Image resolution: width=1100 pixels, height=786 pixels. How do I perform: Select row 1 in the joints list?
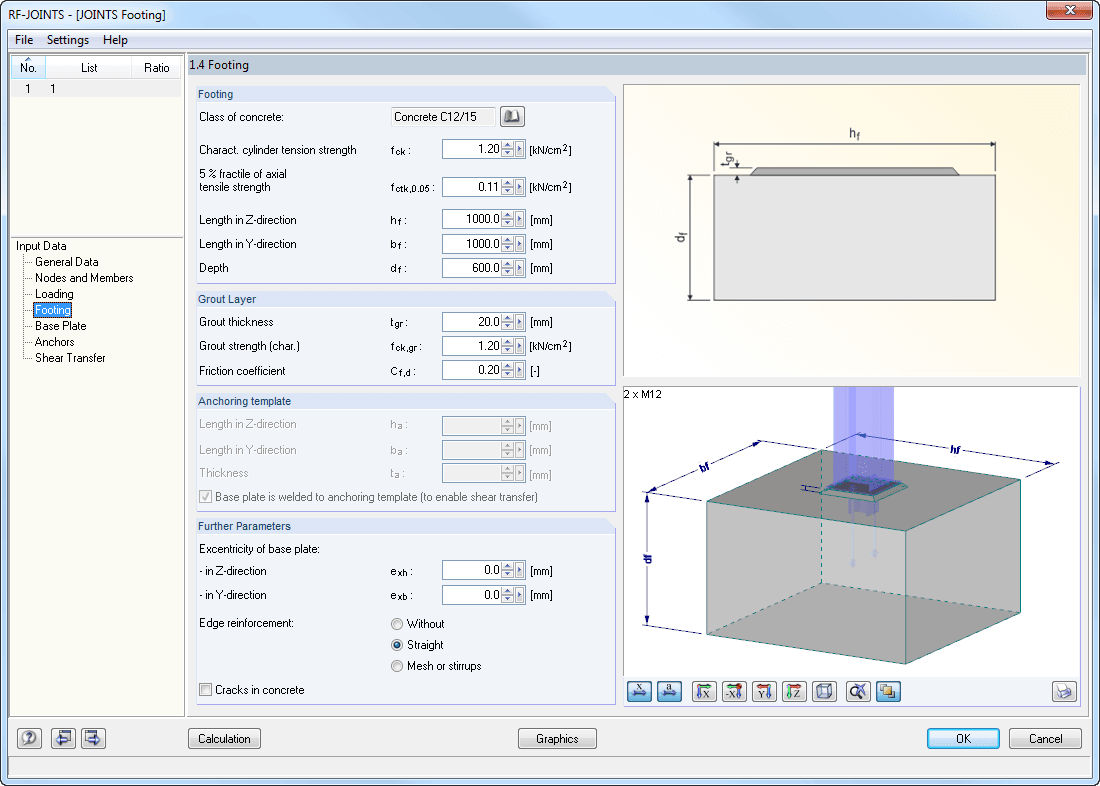coord(96,88)
